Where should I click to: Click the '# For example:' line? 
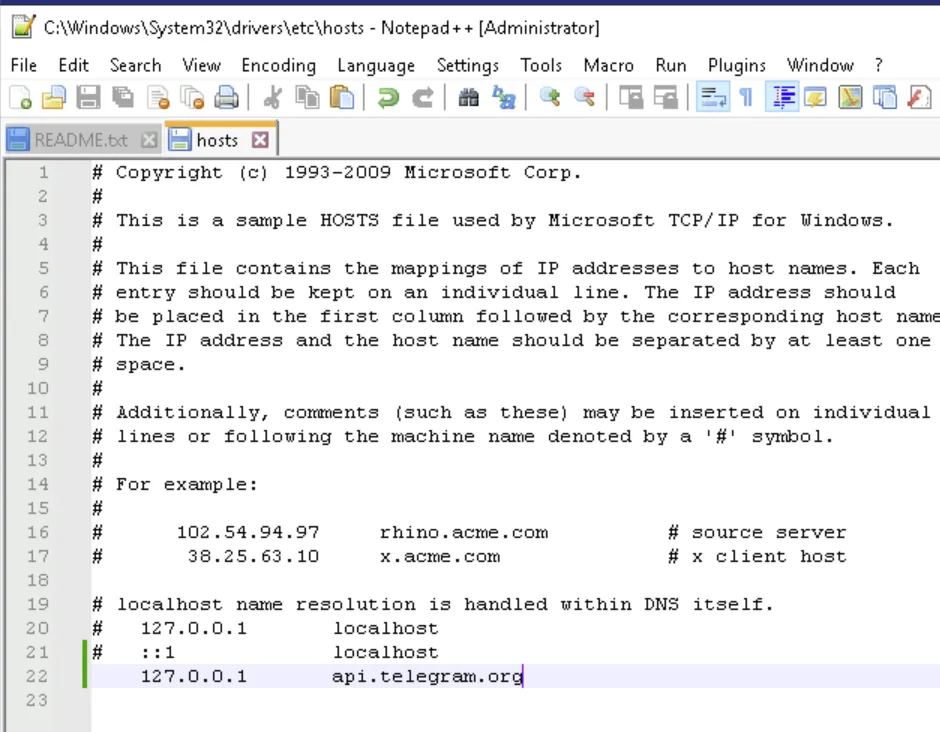[x=175, y=484]
